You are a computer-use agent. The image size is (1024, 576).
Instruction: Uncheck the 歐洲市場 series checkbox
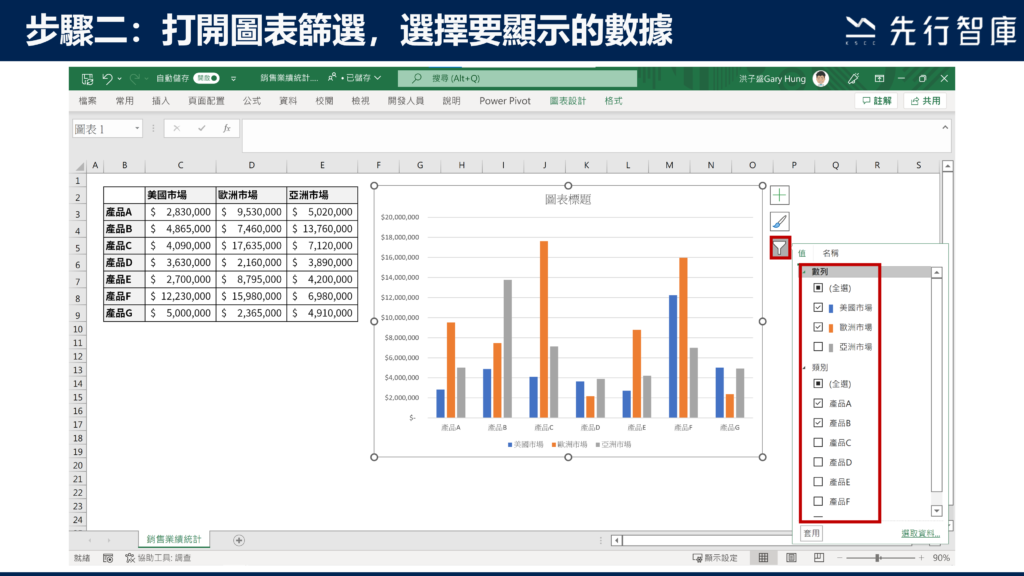click(x=818, y=327)
